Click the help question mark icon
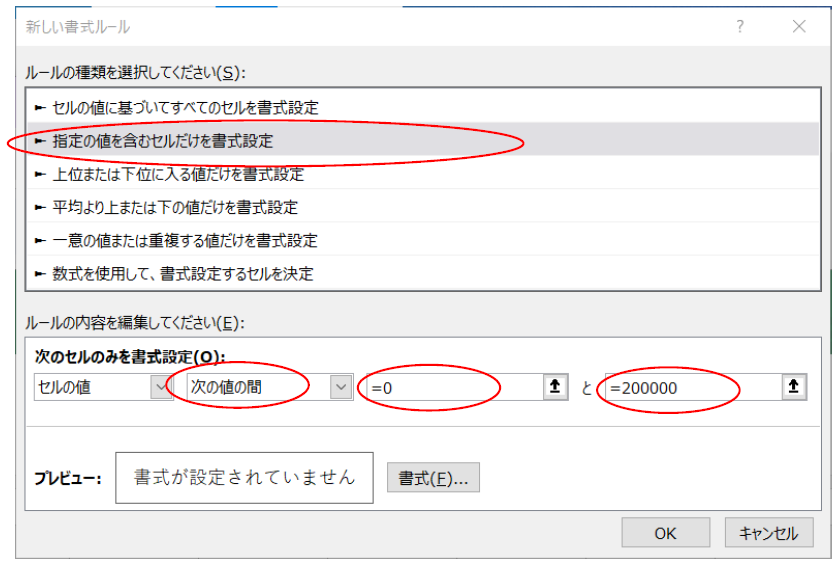 pyautogui.click(x=740, y=27)
